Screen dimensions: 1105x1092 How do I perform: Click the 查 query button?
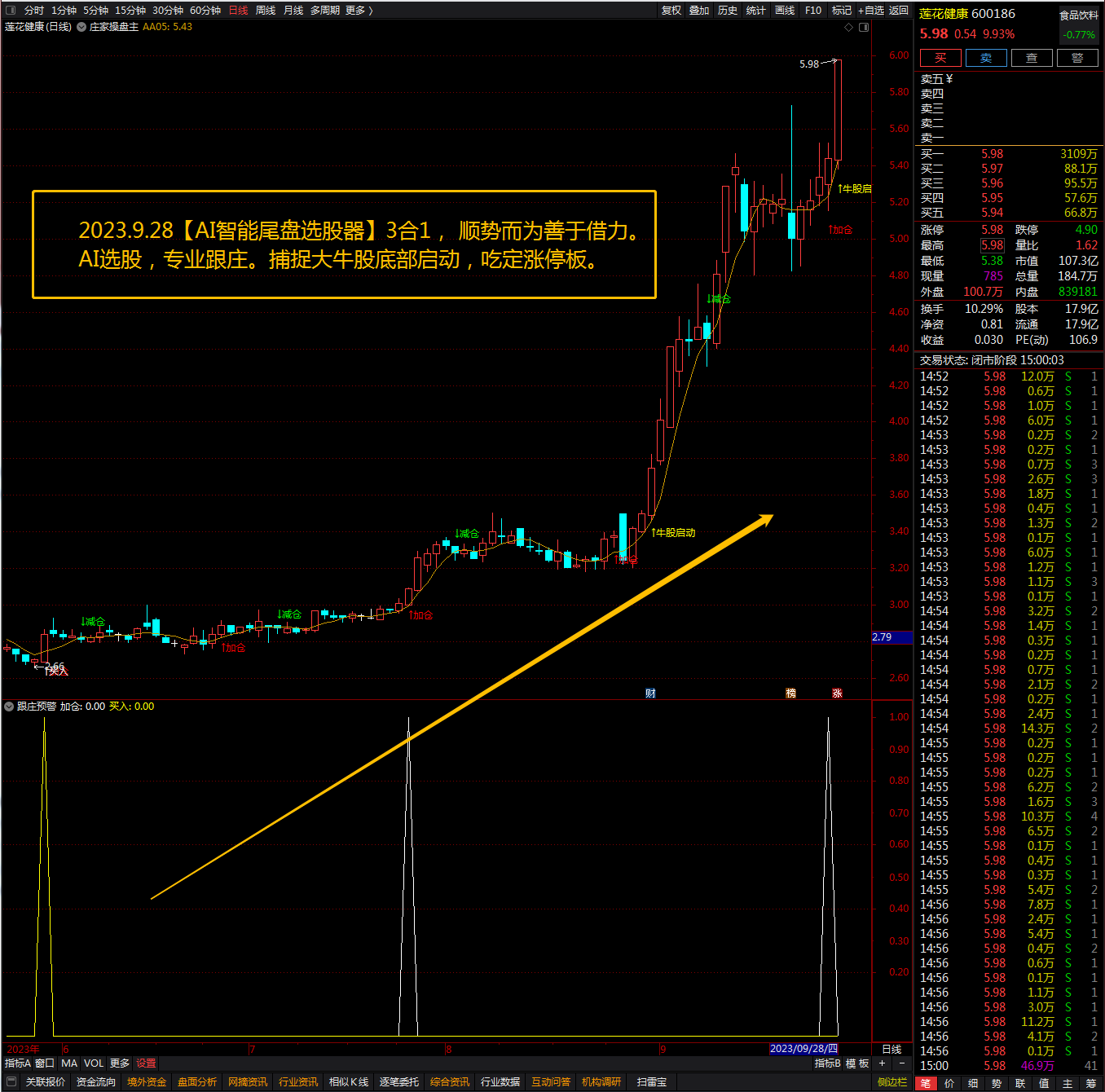pyautogui.click(x=1032, y=58)
